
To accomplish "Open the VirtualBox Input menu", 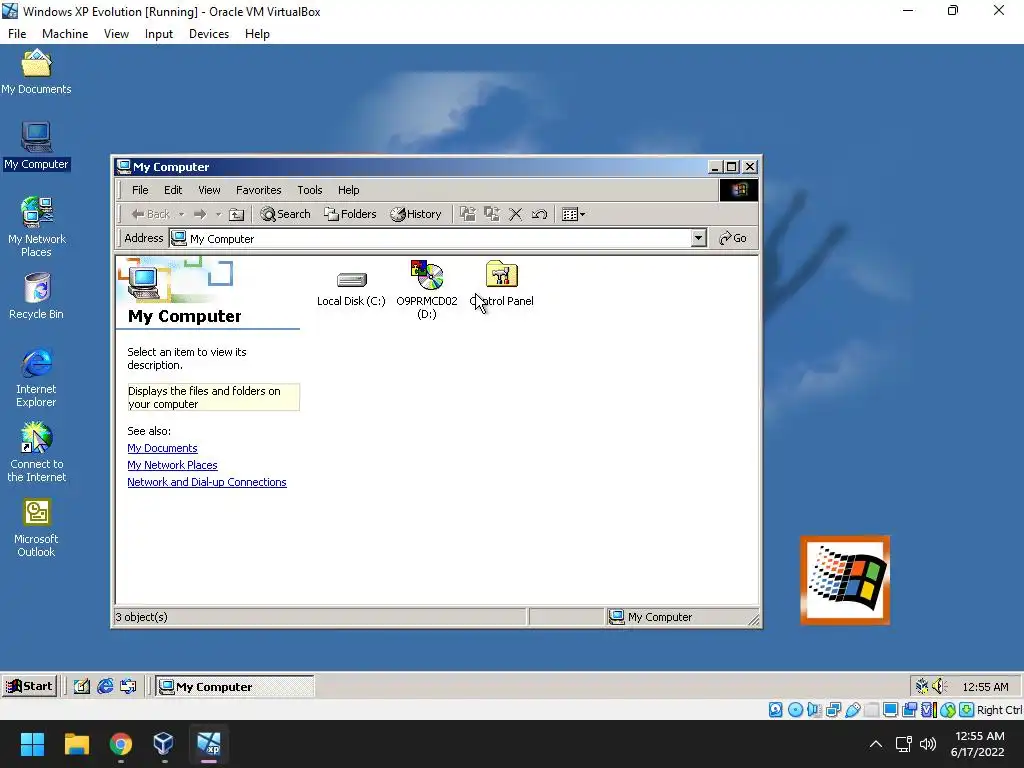I will coord(159,34).
